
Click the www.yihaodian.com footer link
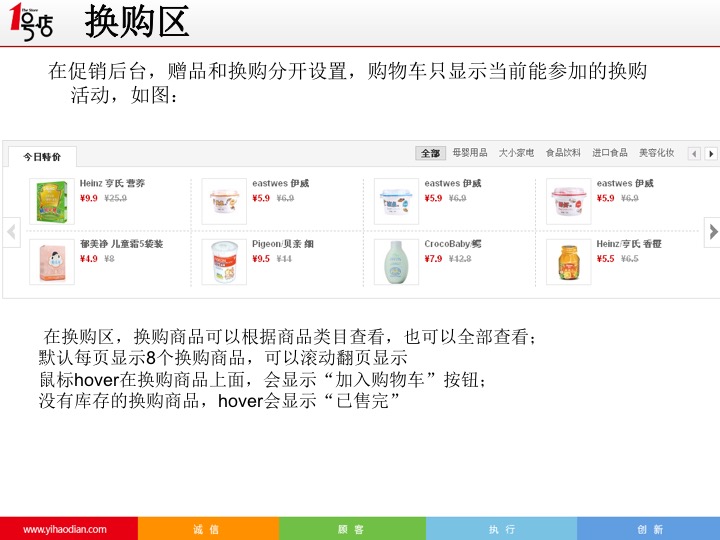click(x=65, y=529)
